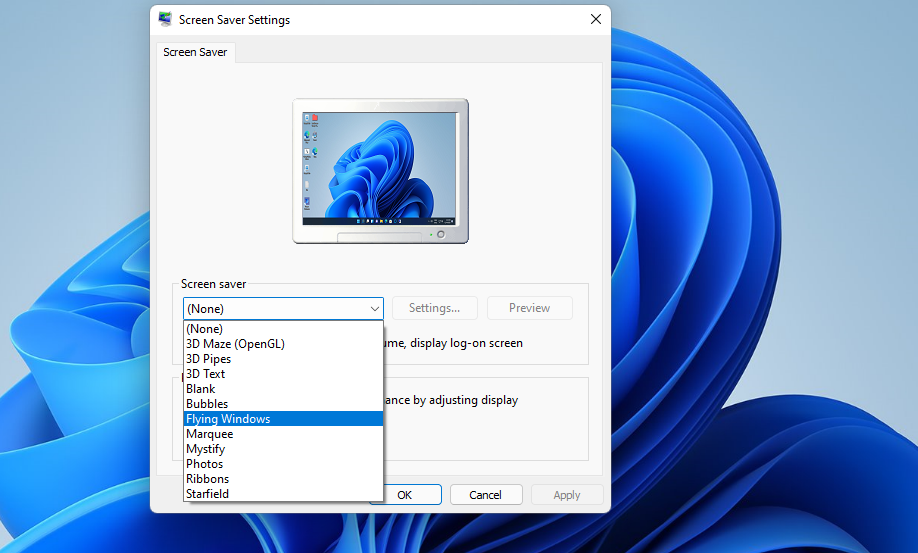Image resolution: width=918 pixels, height=553 pixels.
Task: Click the monitor preview thumbnail
Action: point(381,171)
